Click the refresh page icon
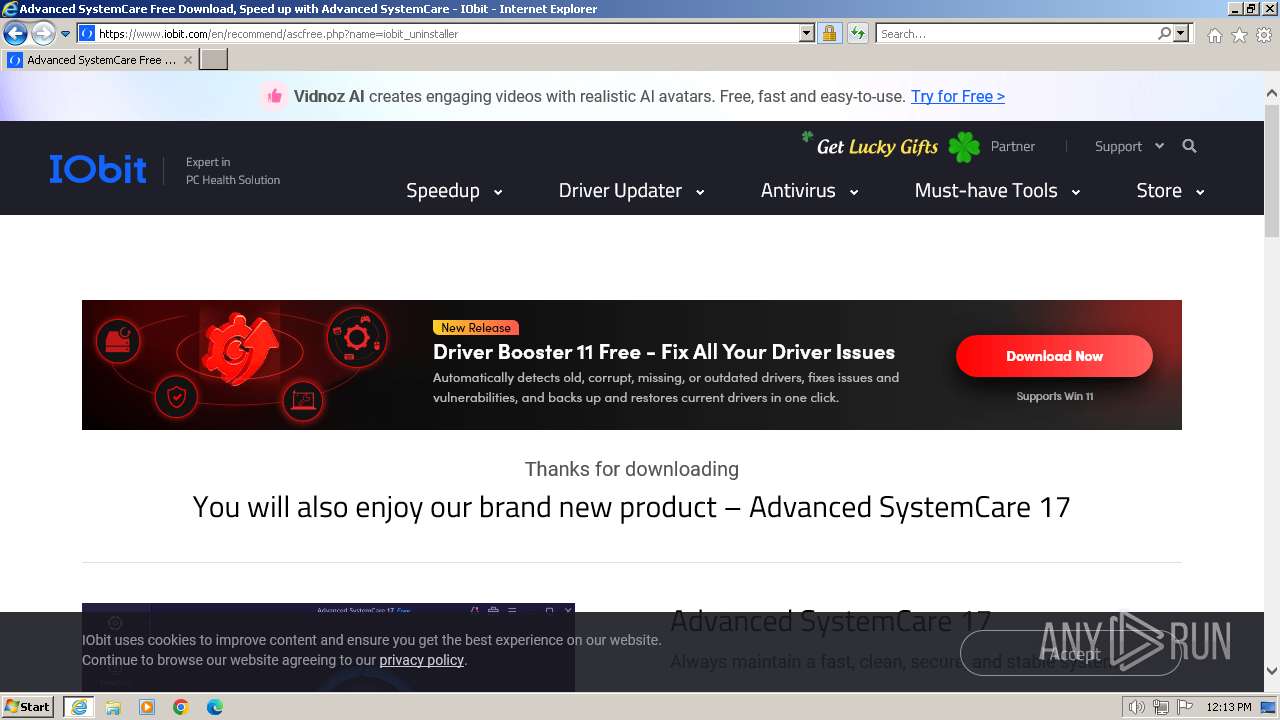The width and height of the screenshot is (1280, 720). [x=857, y=33]
